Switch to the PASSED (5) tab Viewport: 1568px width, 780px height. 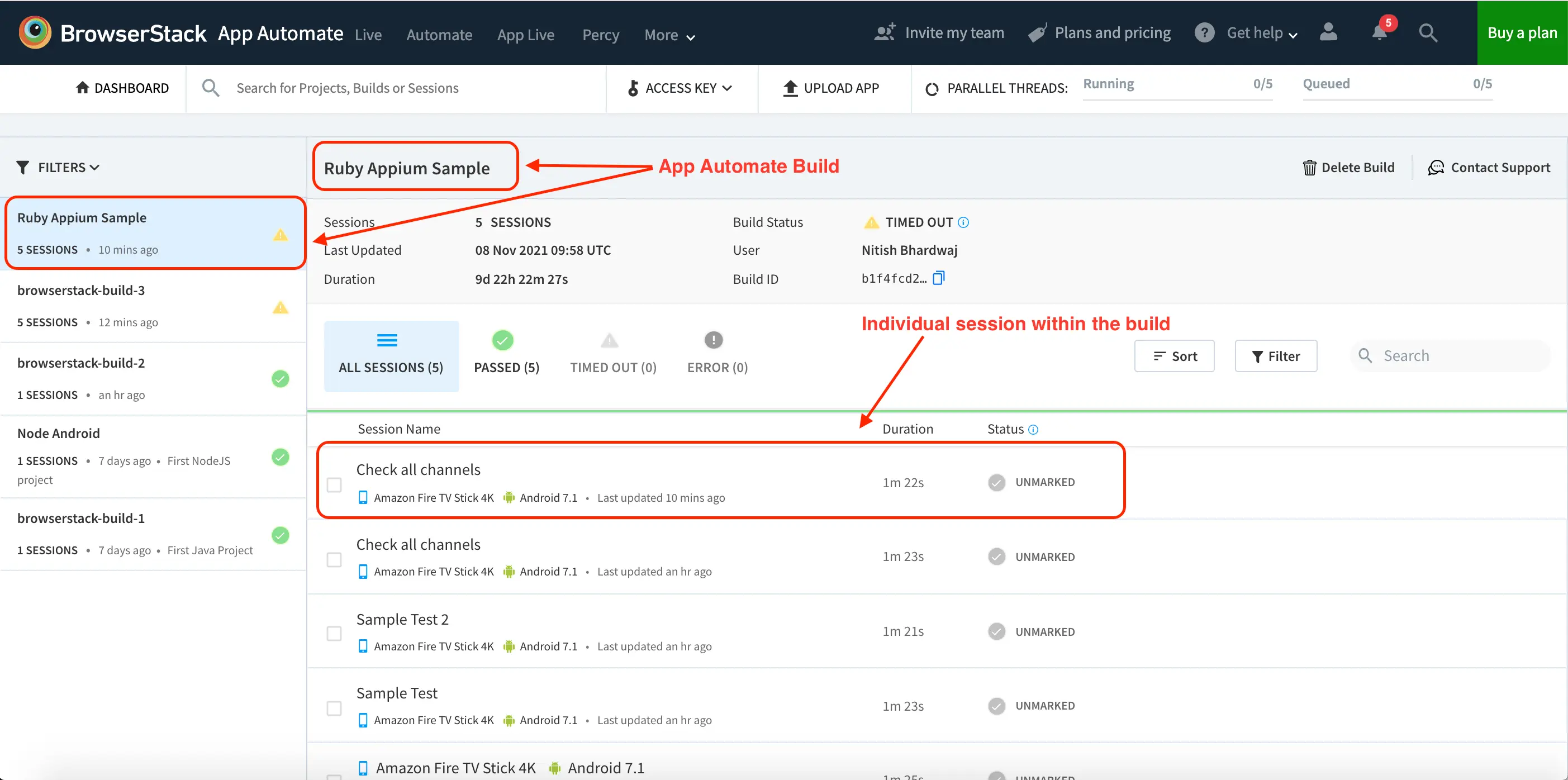(506, 355)
